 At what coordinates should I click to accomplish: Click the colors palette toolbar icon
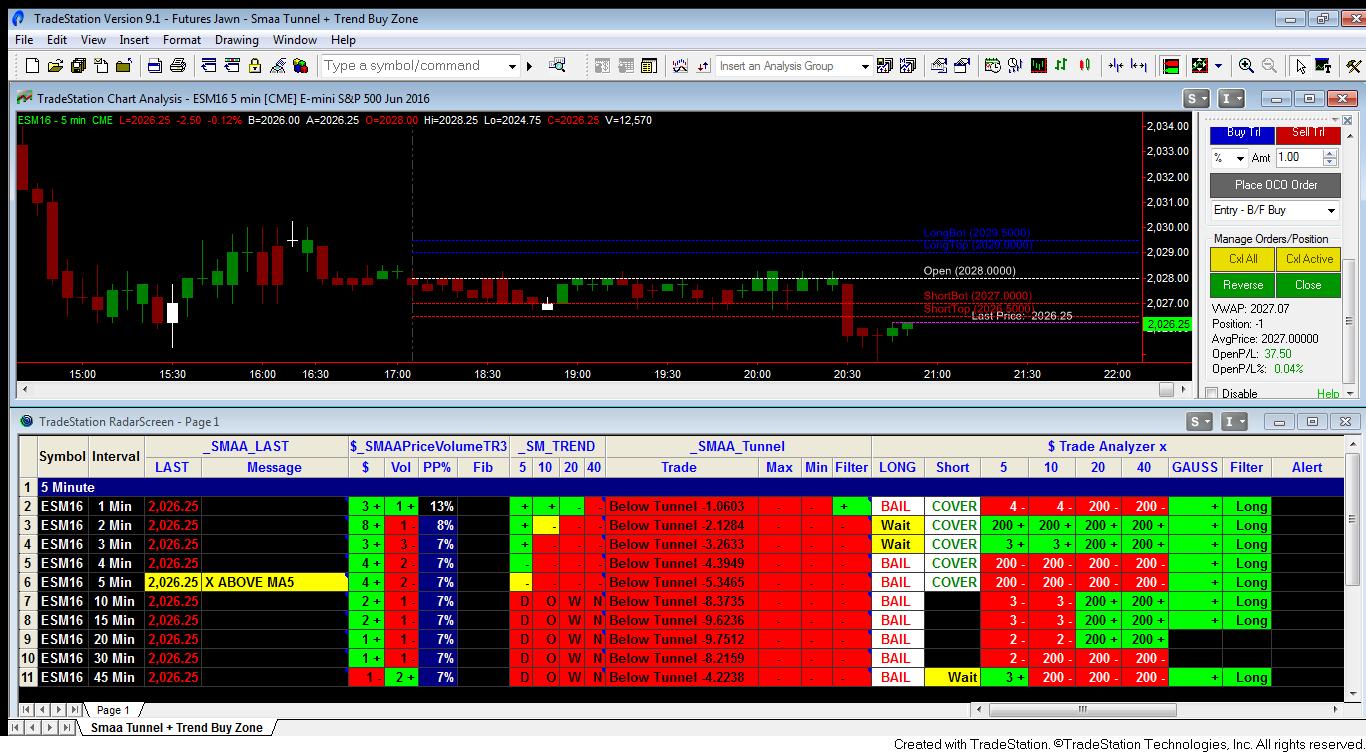[x=300, y=65]
